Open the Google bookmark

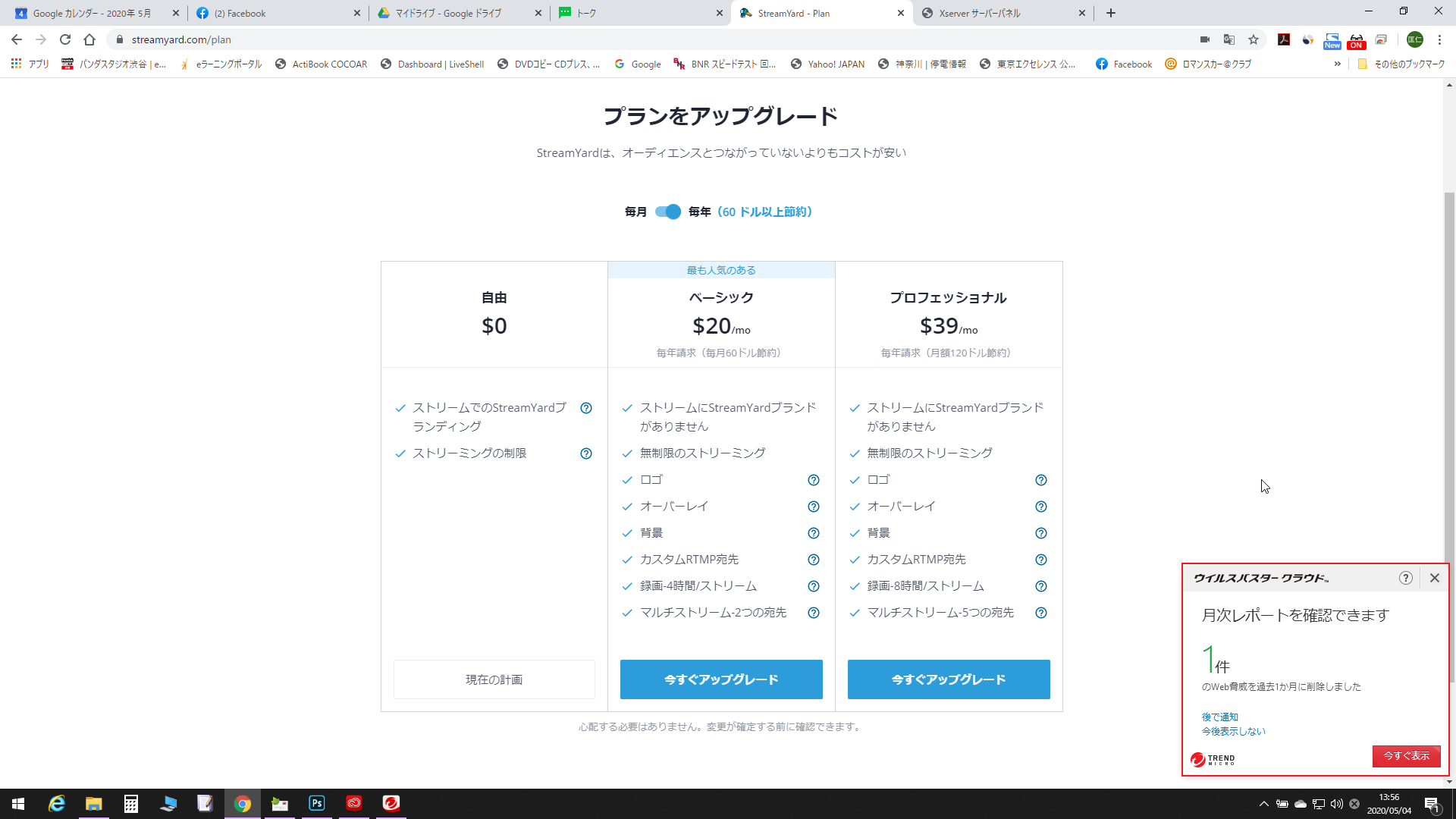coord(638,64)
